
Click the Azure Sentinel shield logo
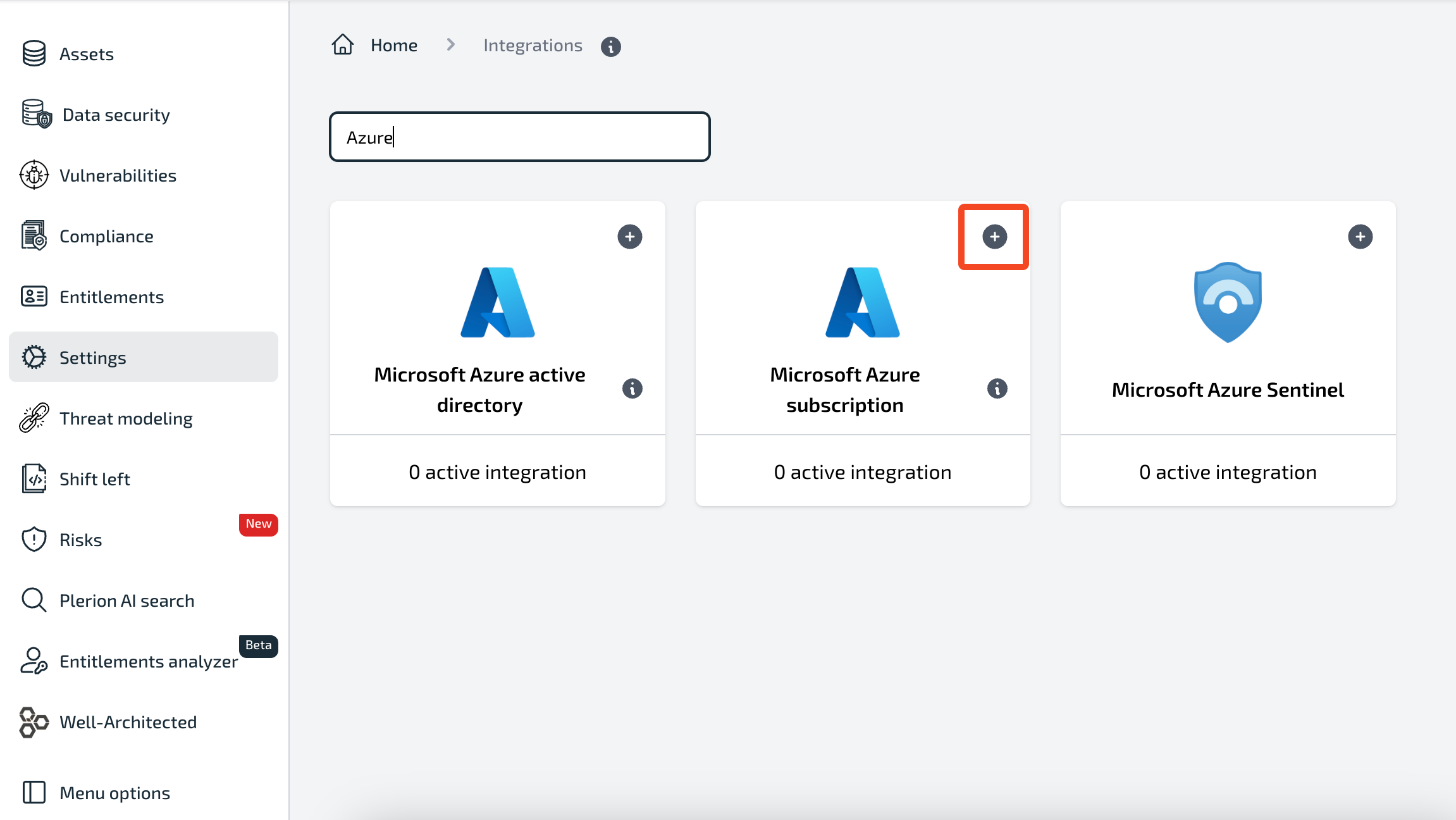[x=1228, y=302]
